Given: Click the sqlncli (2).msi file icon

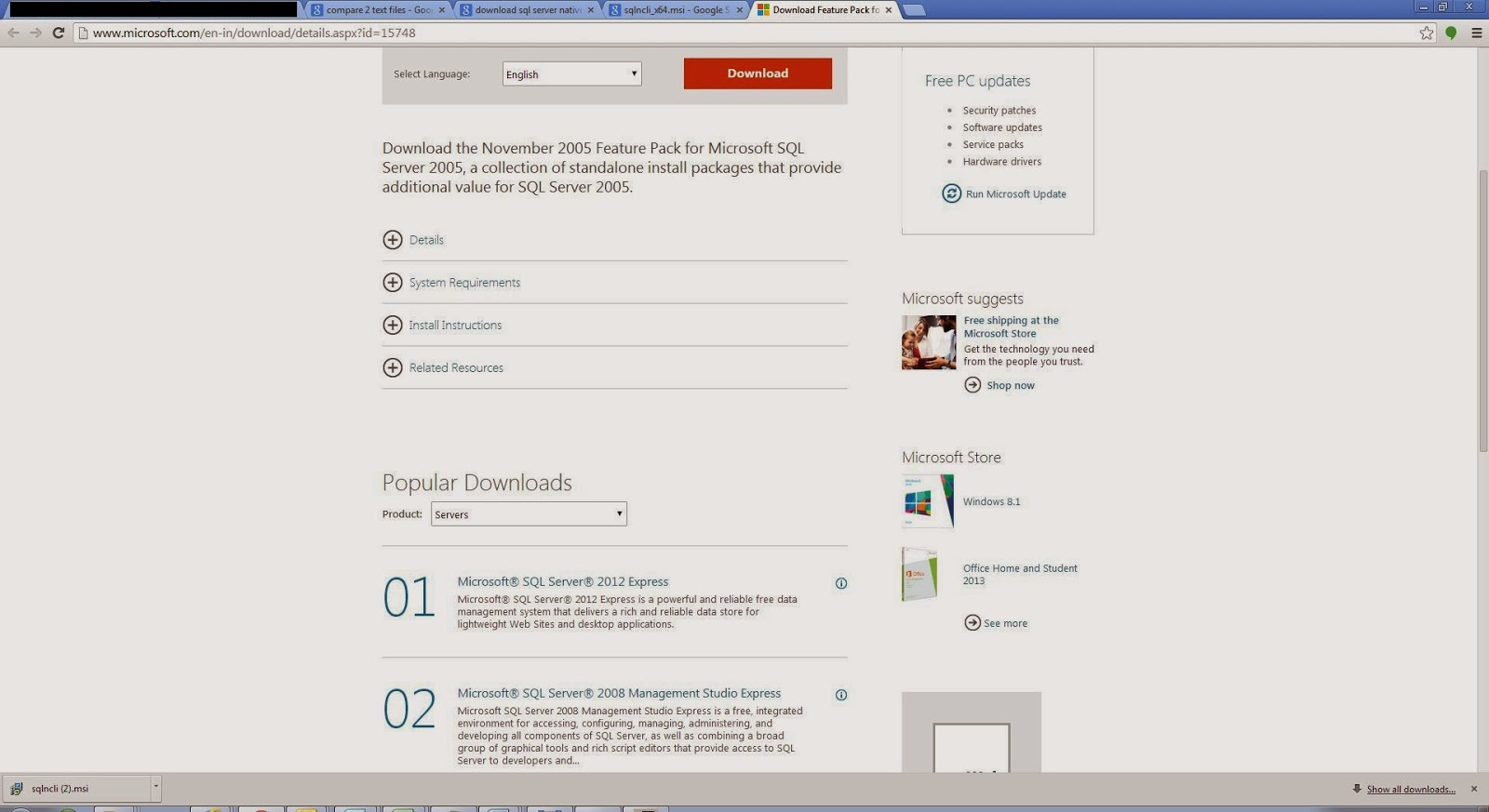Looking at the screenshot, I should (x=16, y=789).
